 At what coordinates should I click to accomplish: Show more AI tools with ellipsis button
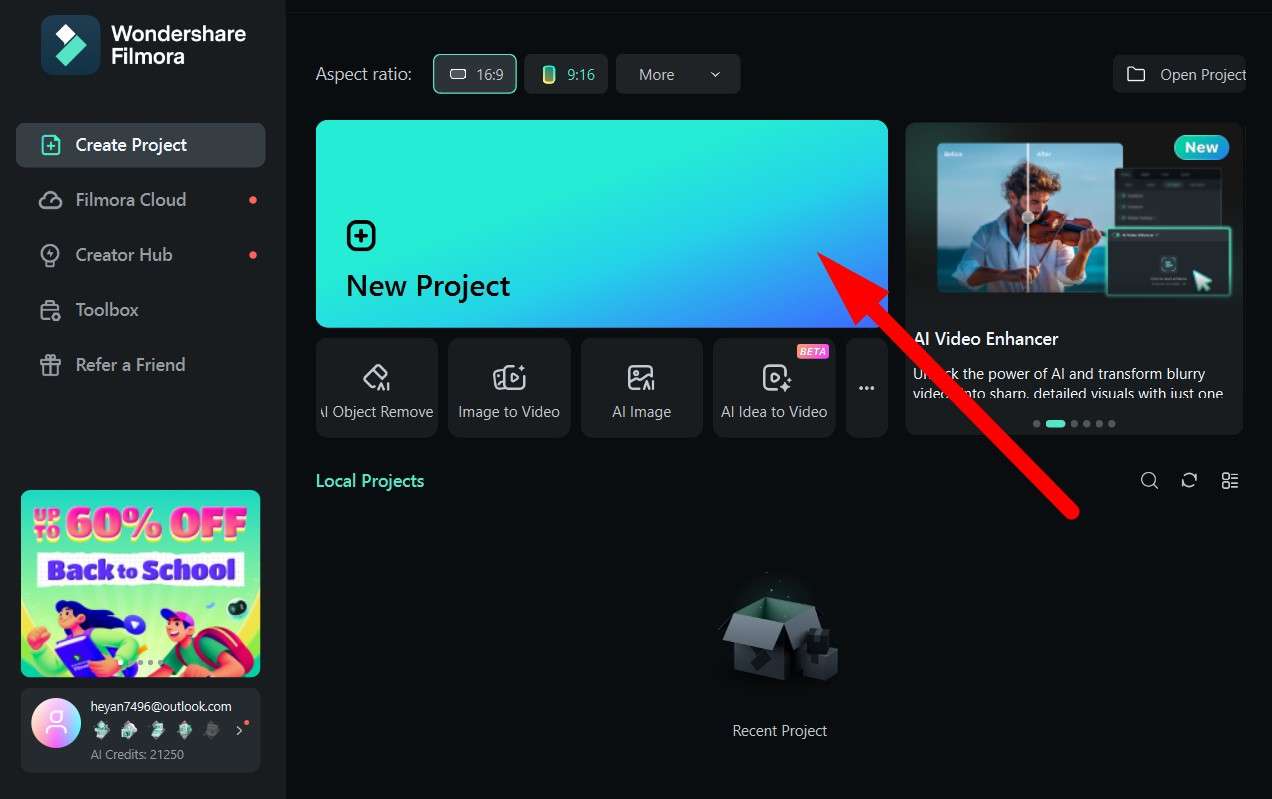867,388
